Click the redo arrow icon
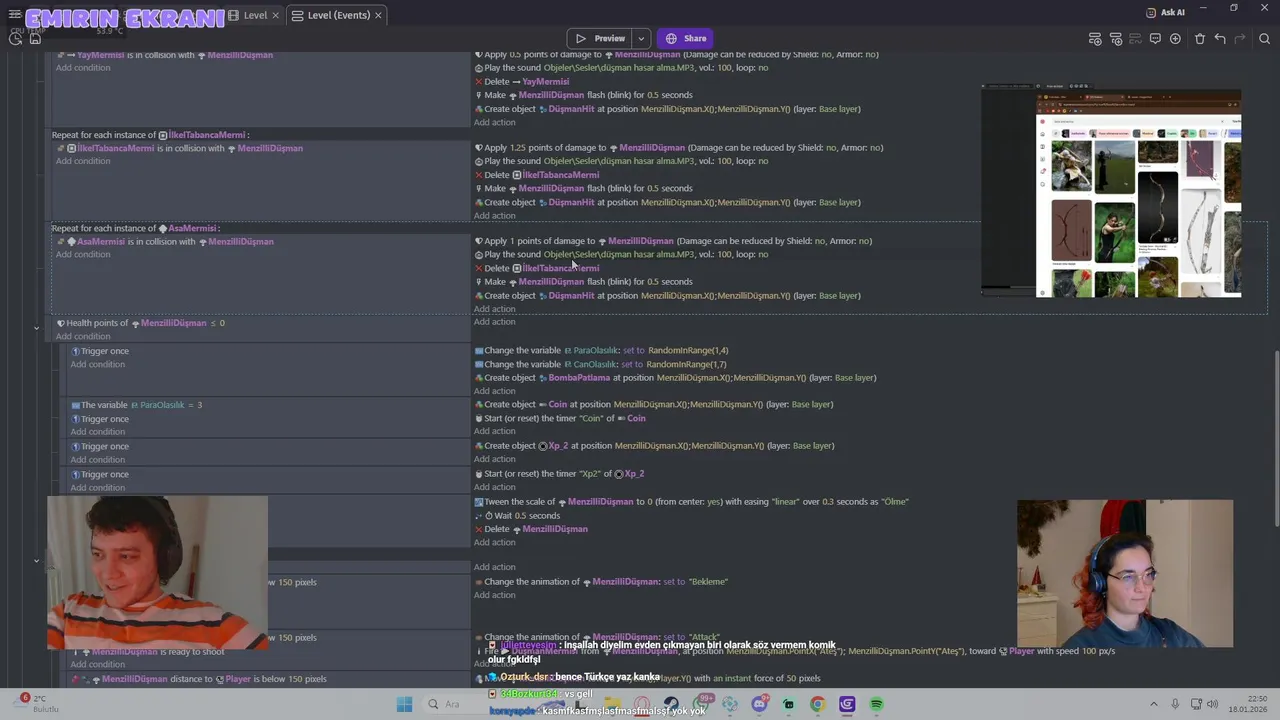 [1240, 39]
